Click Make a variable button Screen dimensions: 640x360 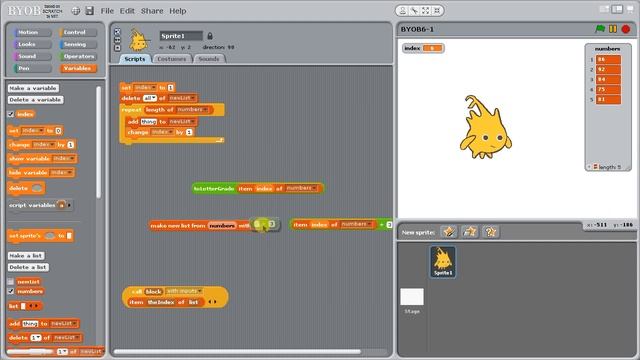click(33, 88)
